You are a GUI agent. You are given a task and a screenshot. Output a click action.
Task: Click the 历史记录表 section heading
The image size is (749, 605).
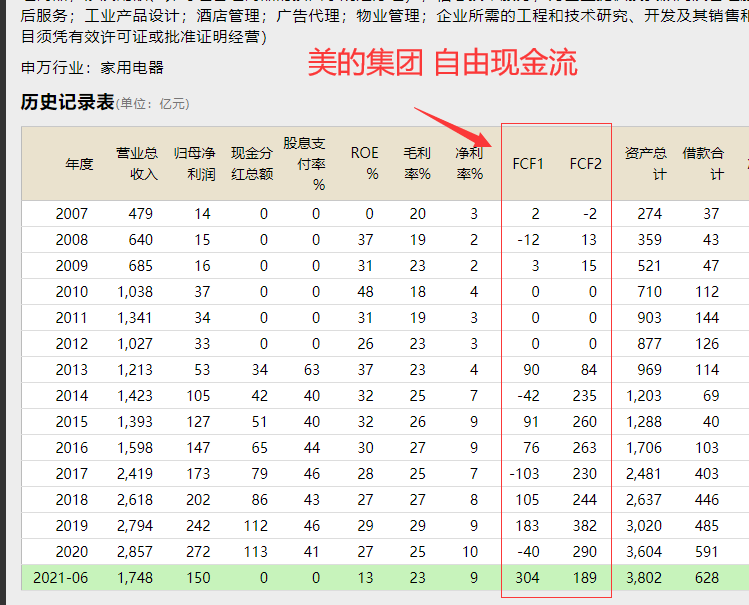[67, 102]
